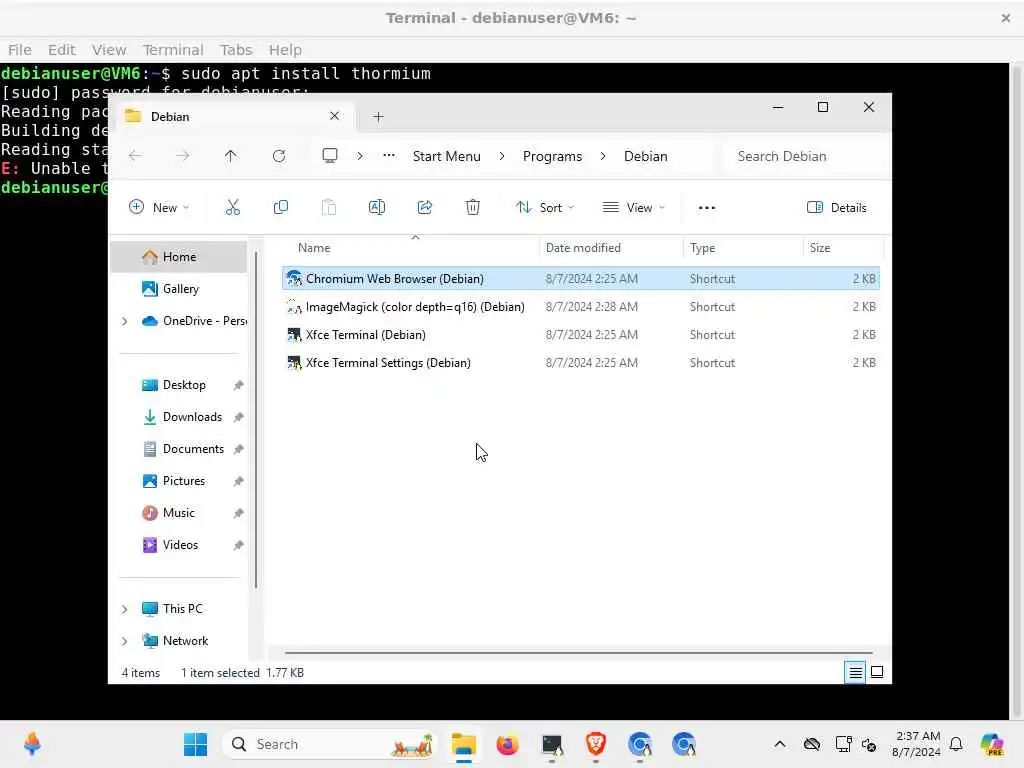
Task: Sort by Name column header
Action: pos(314,248)
